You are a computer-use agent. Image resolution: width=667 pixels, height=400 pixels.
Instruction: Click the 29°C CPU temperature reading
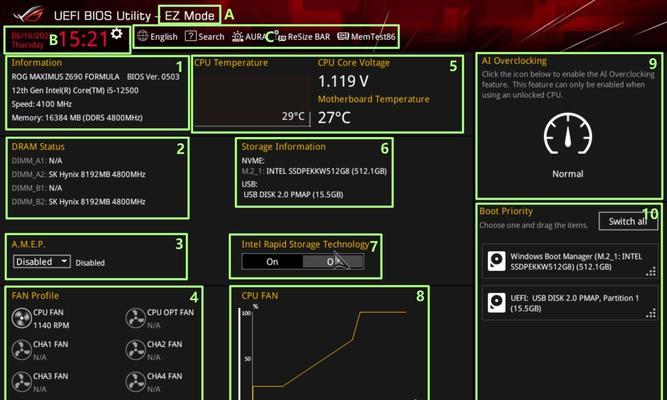(x=293, y=116)
